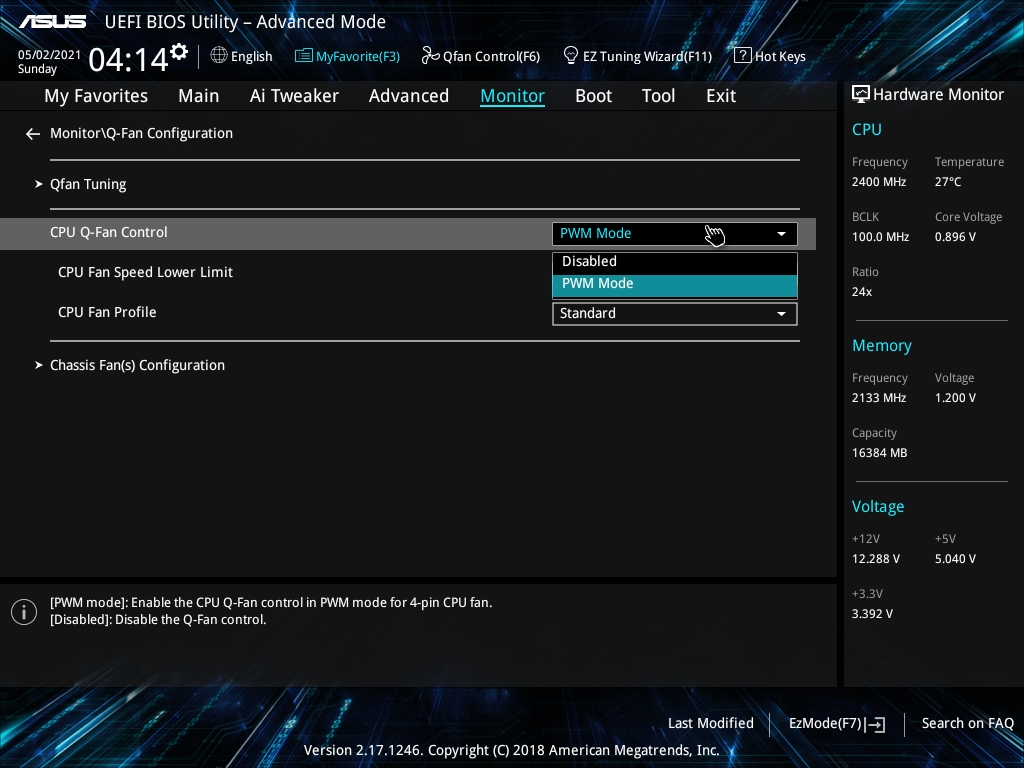Open the Tool tab
This screenshot has width=1024, height=768.
pos(658,96)
